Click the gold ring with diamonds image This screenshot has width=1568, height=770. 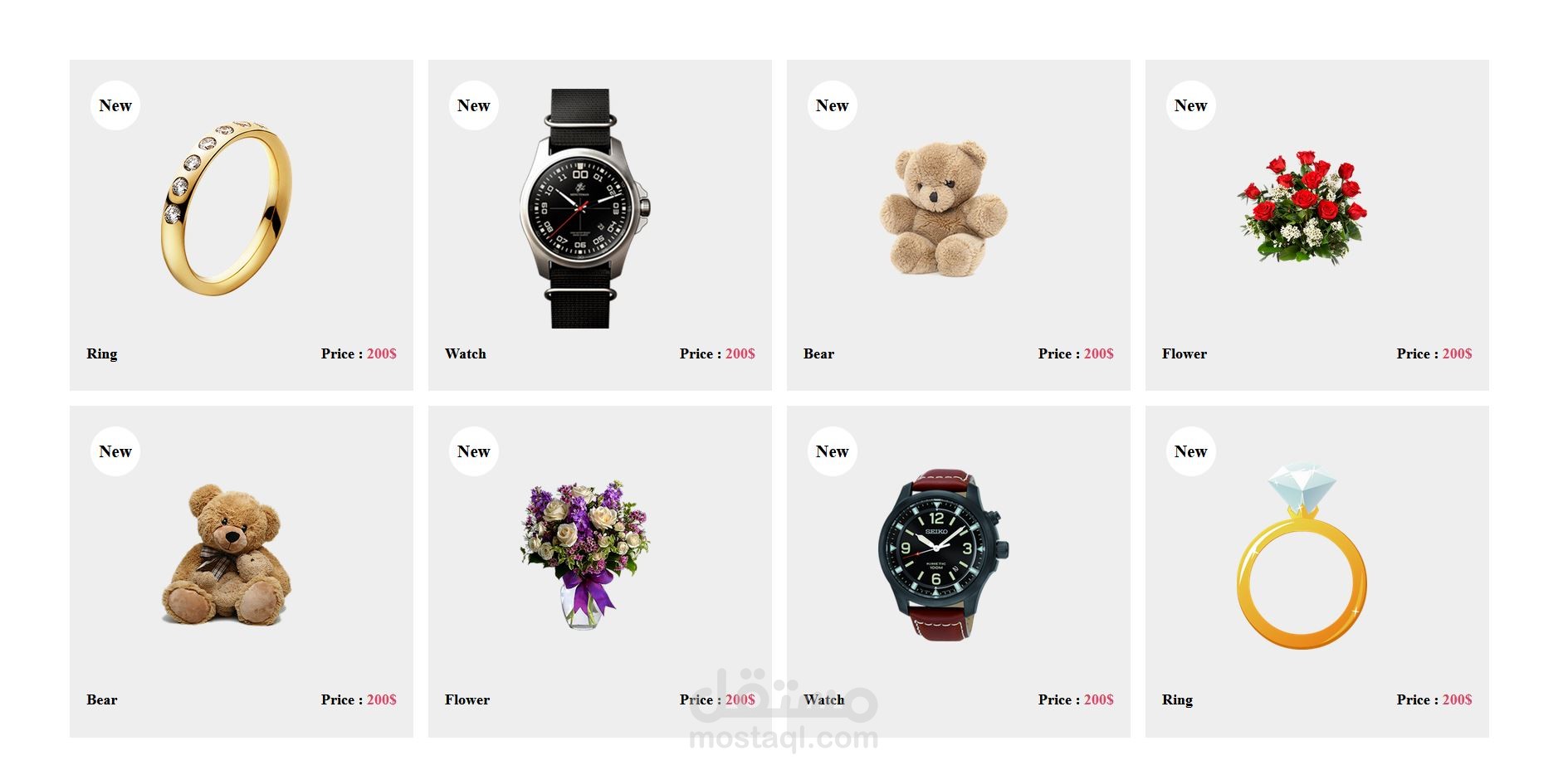(227, 207)
